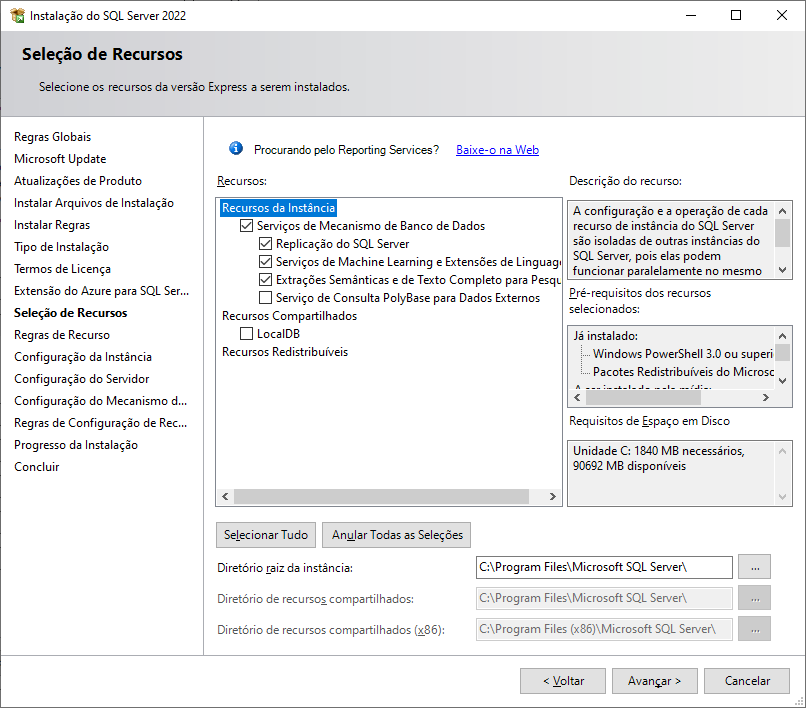
Task: Click Configuração do Servidor step
Action: (82, 379)
